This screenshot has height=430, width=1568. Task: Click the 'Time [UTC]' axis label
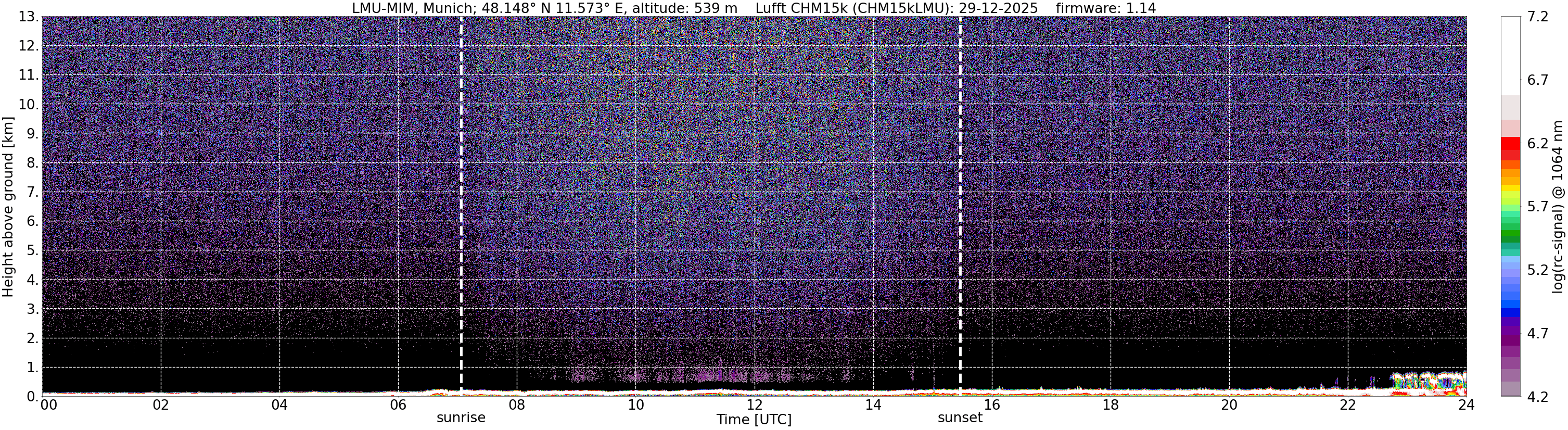[754, 420]
